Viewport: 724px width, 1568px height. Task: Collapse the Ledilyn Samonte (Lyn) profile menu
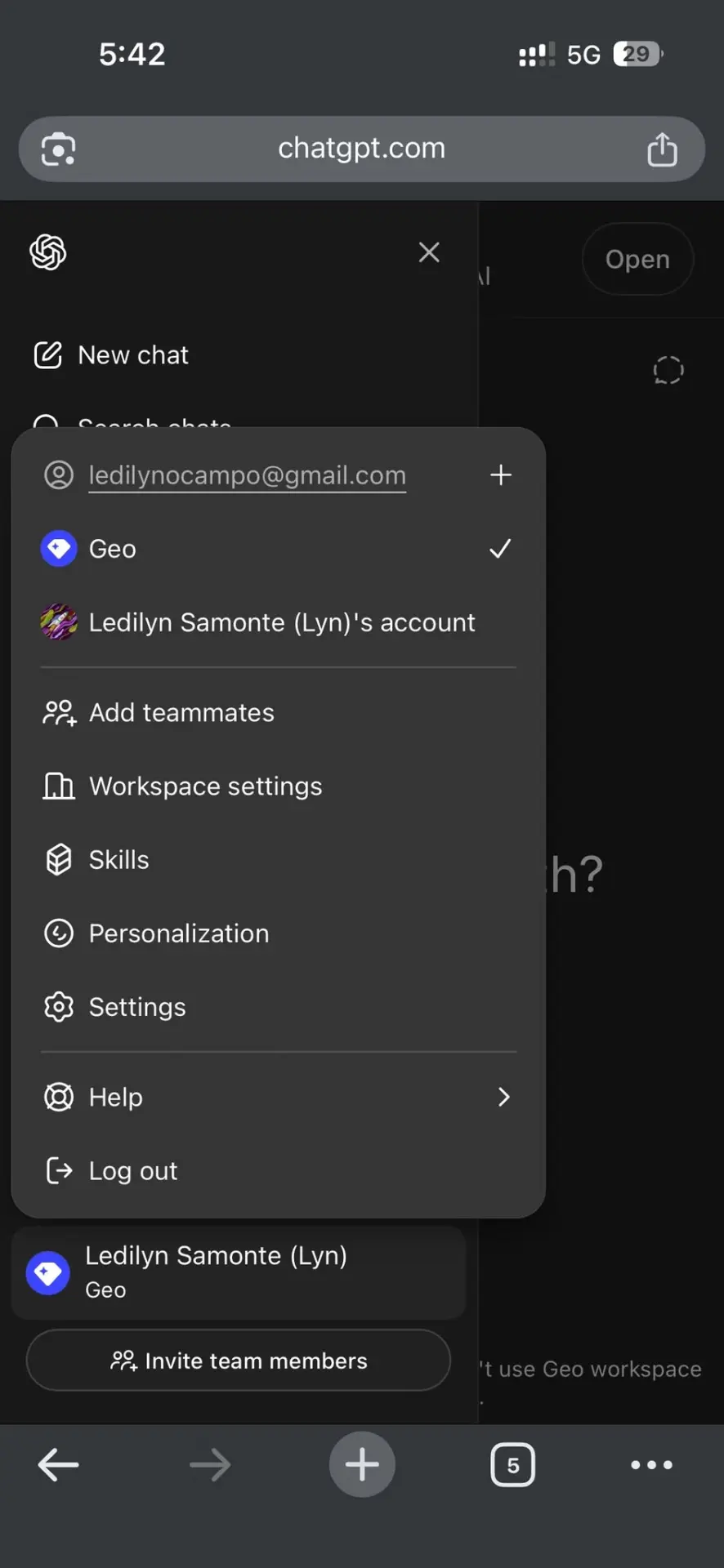(x=239, y=1272)
